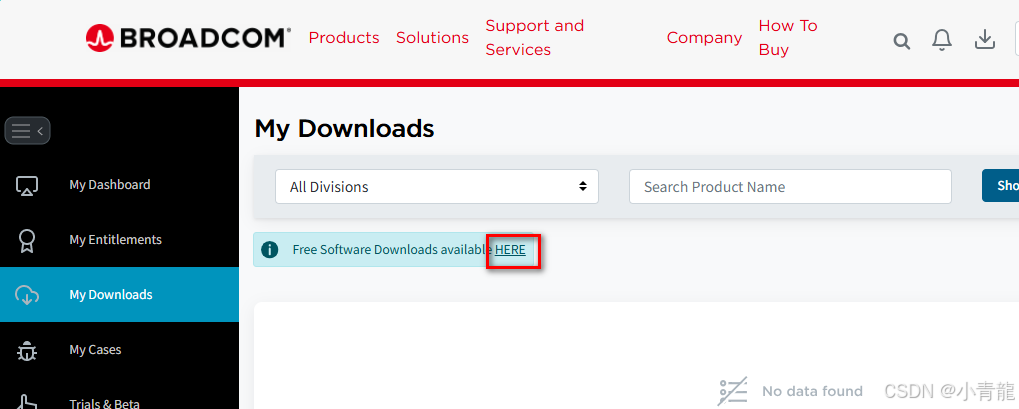Click the No data found message
The width and height of the screenshot is (1019, 409).
click(x=812, y=391)
